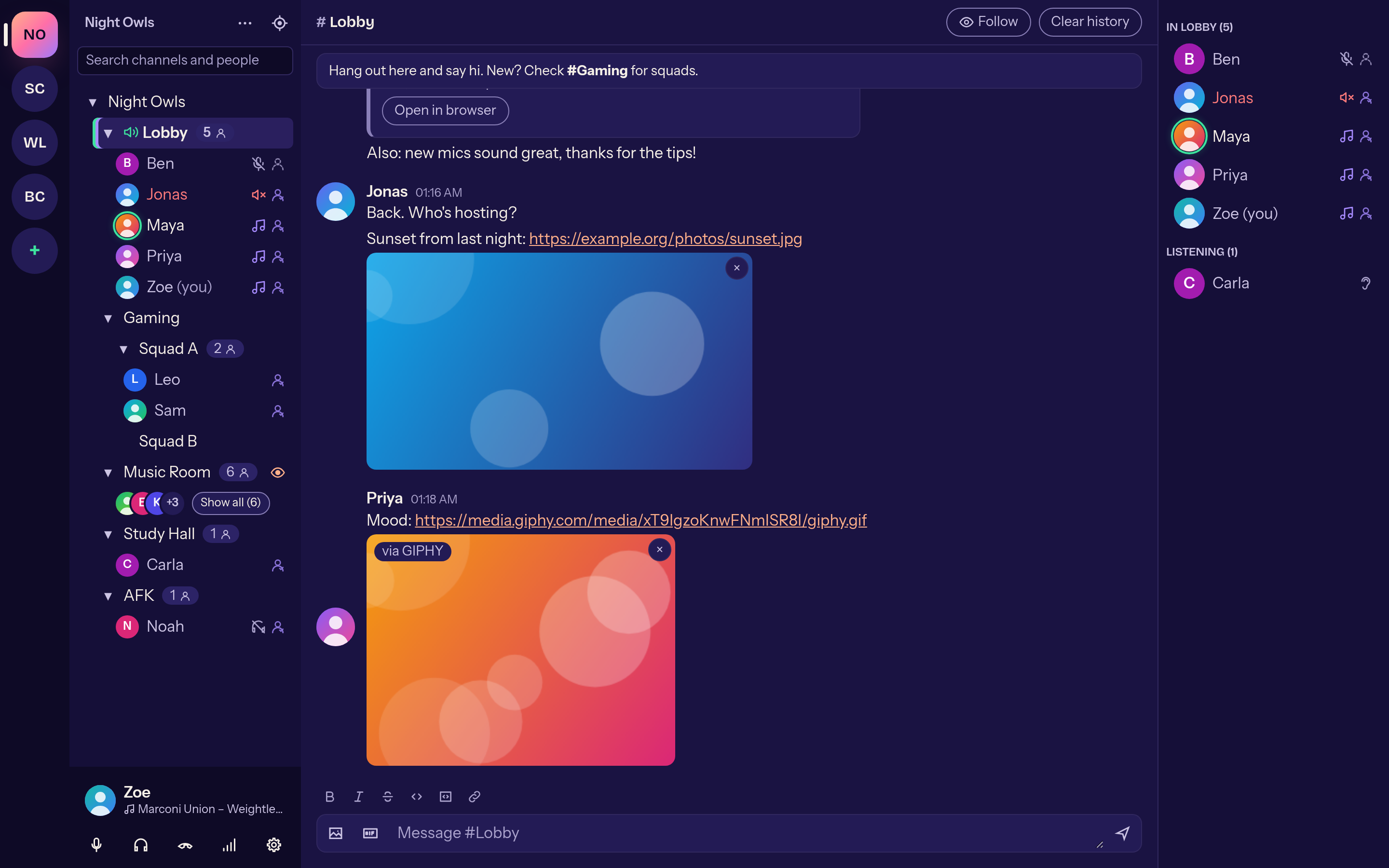
Task: Click Jonas's muted speaker icon in sidebar
Action: (259, 195)
